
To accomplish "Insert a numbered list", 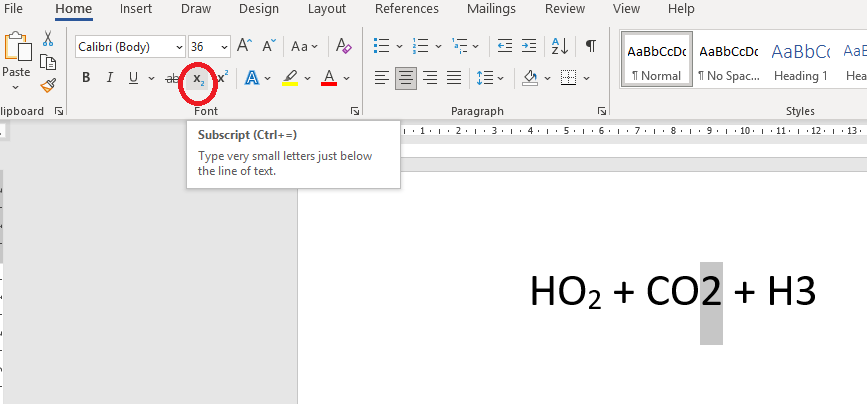I will (x=421, y=46).
